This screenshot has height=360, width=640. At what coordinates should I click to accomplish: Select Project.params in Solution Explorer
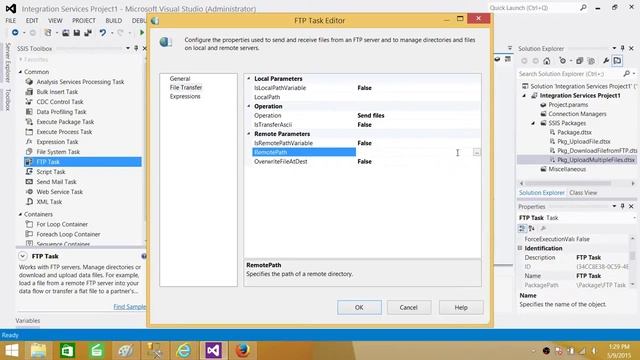[568, 105]
